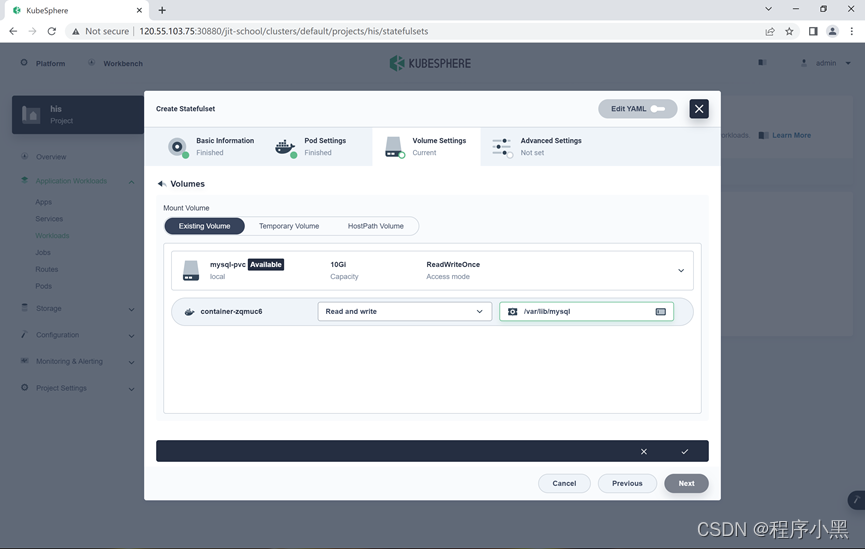Screen dimensions: 865x549
Task: Discard the volume with the X icon
Action: click(x=644, y=451)
